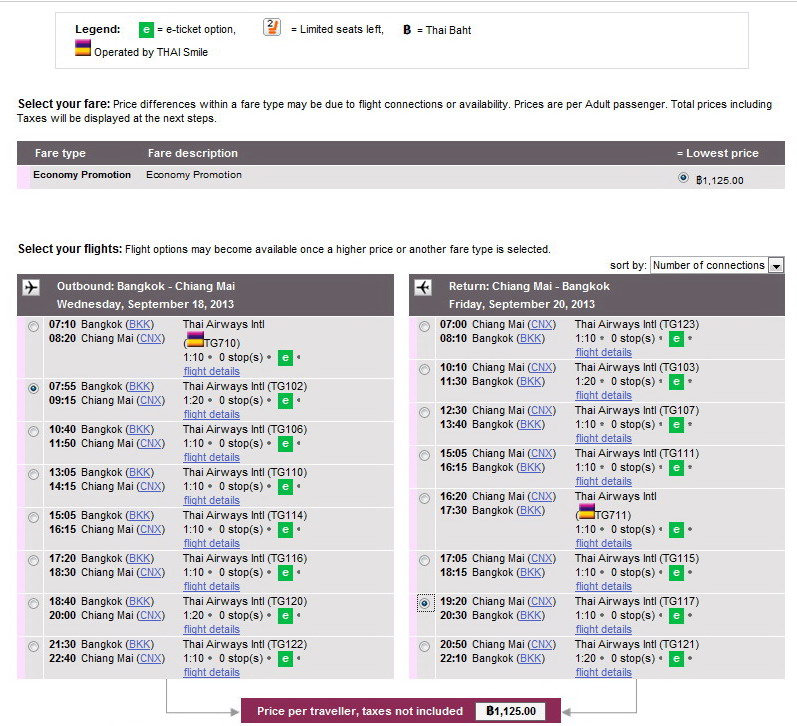
Task: Click e-ticket icon for flight TG110
Action: pyautogui.click(x=285, y=487)
